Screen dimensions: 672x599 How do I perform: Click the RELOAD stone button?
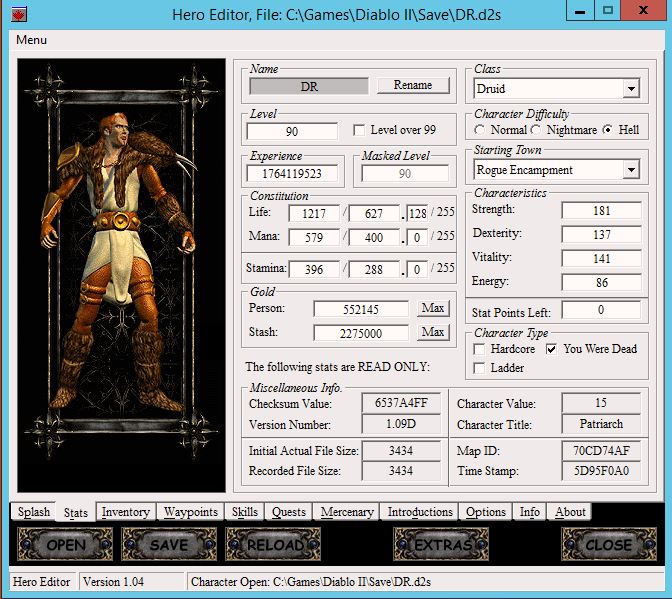(273, 544)
